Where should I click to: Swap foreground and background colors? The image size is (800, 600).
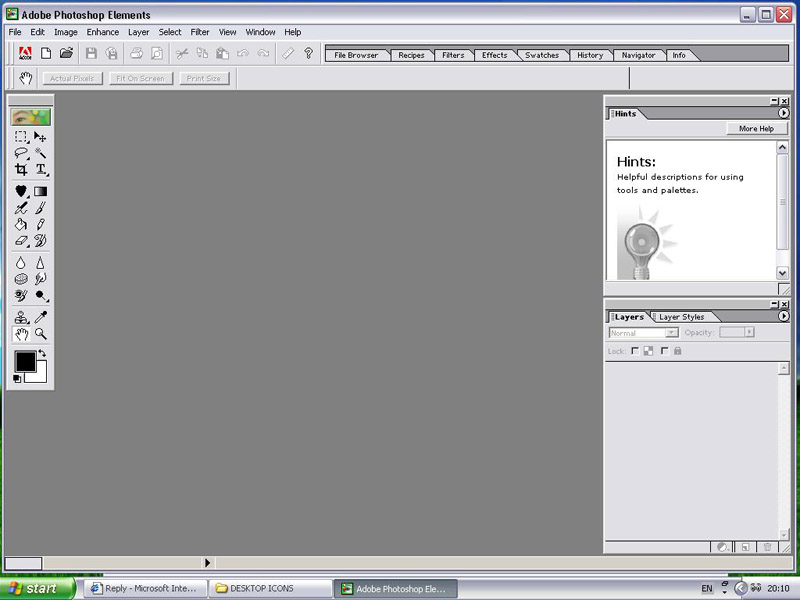tap(42, 354)
